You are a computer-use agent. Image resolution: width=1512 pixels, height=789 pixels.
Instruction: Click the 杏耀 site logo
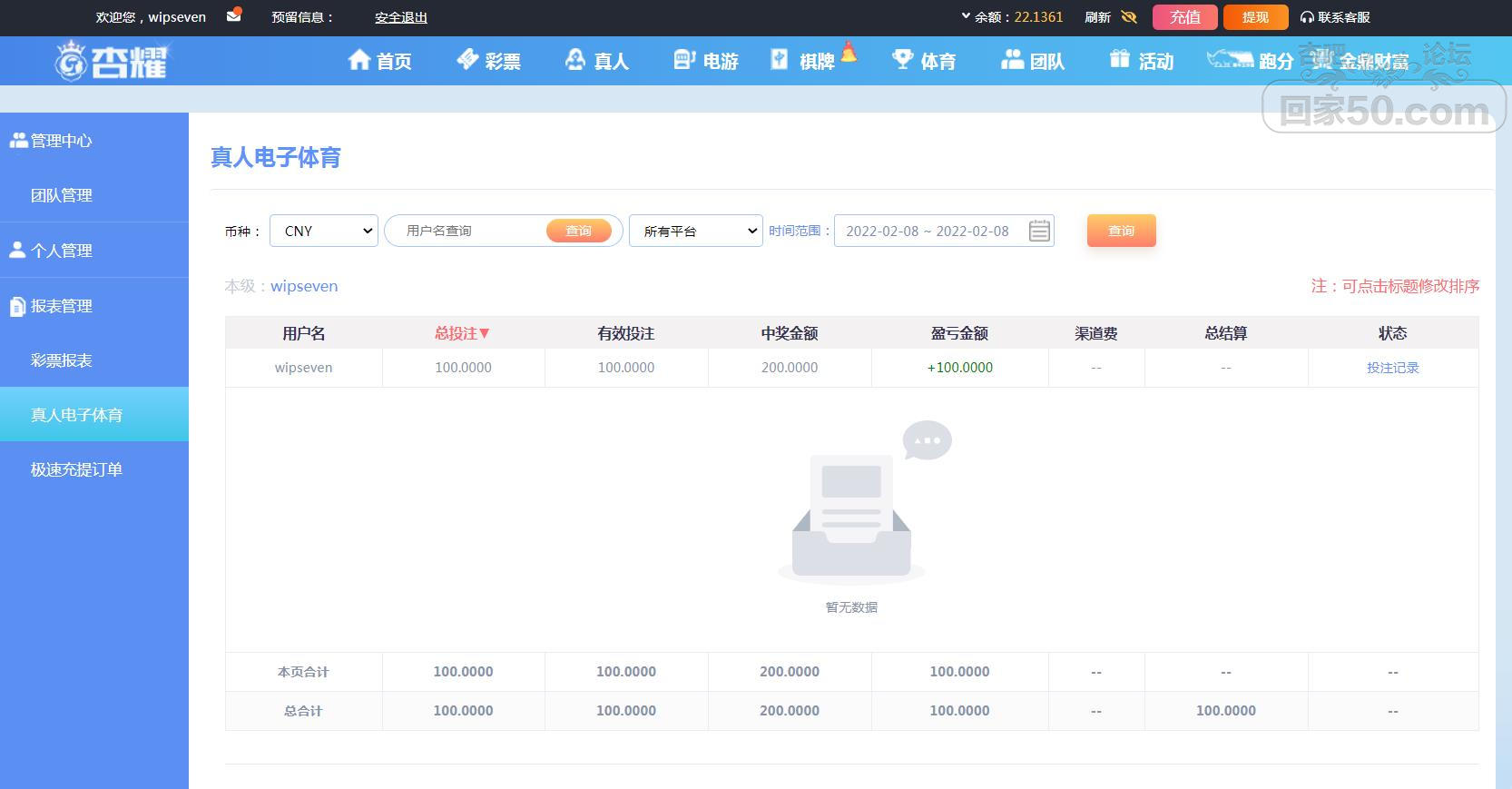tap(113, 62)
